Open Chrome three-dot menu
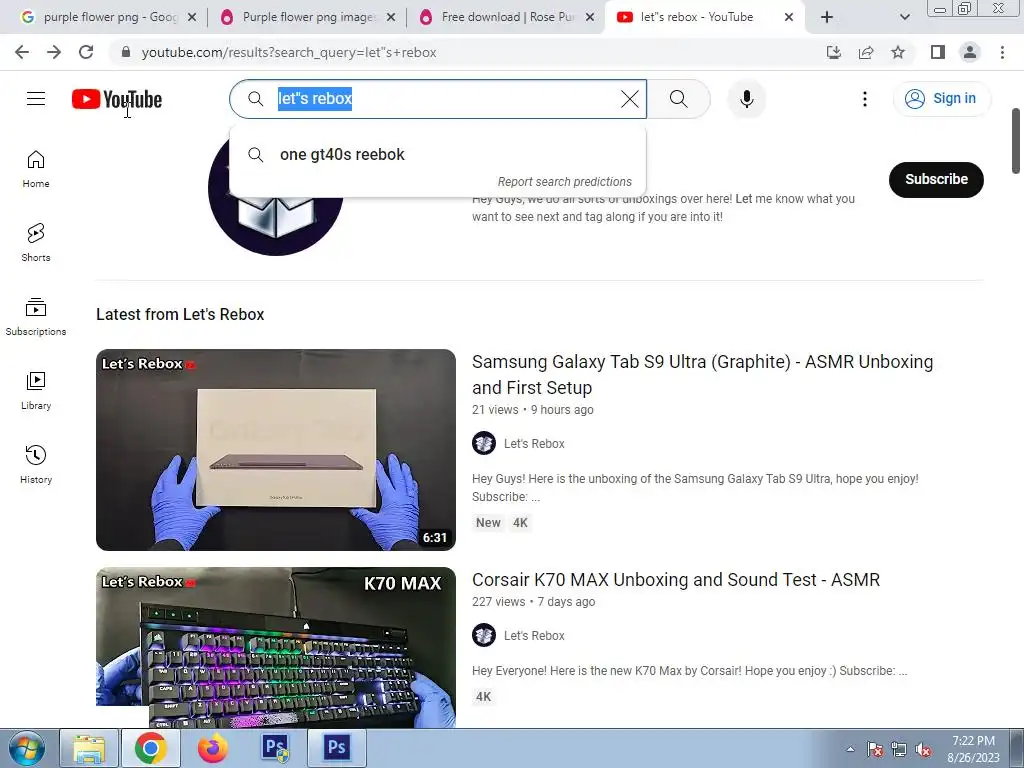This screenshot has height=768, width=1024. (1002, 52)
